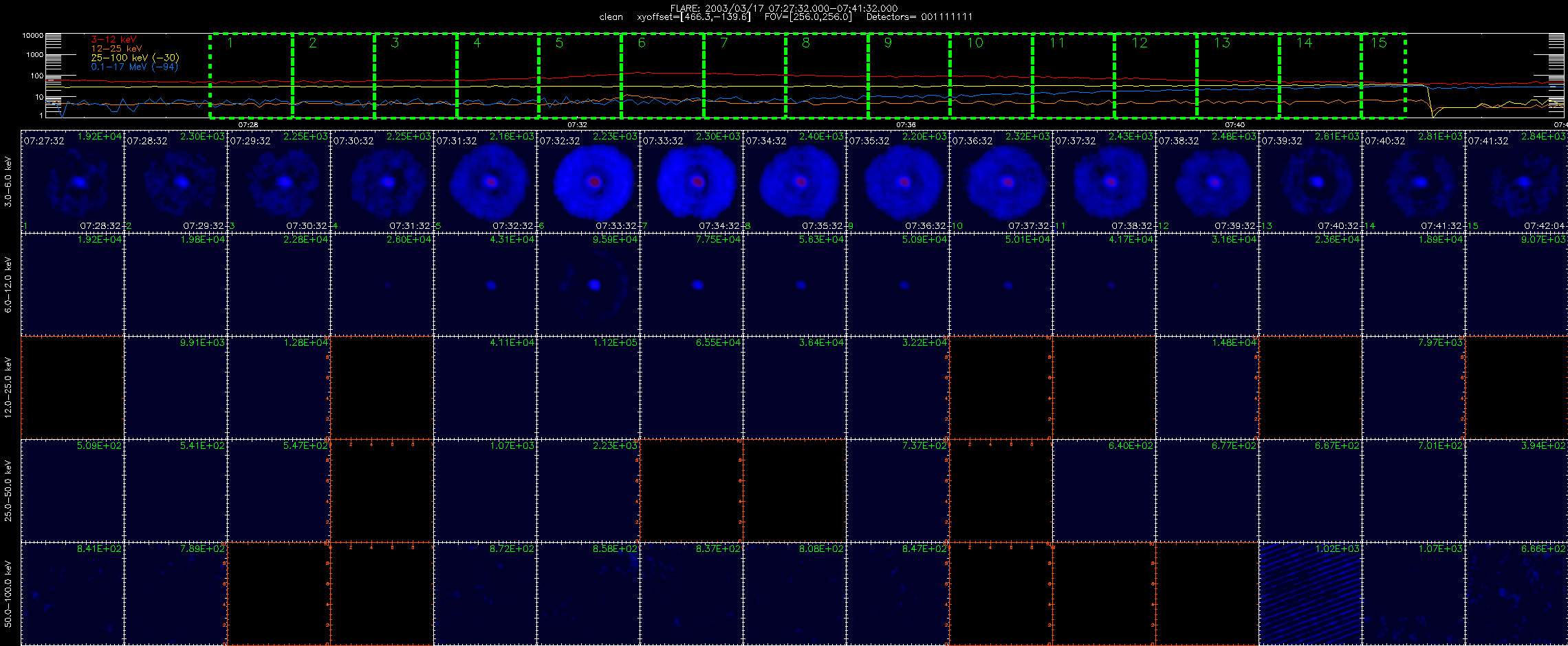Click the orange '12-25 keV' legend entry

[116, 49]
